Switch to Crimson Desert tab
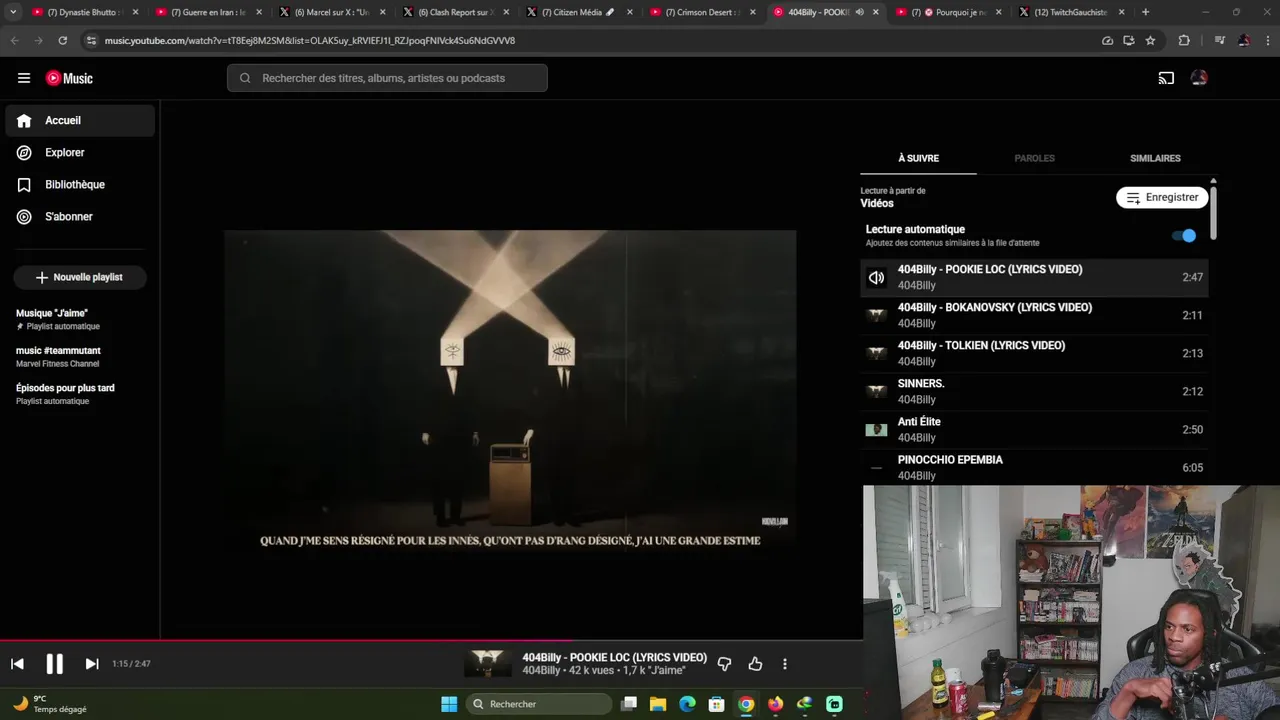Viewport: 1280px width, 720px height. pyautogui.click(x=701, y=12)
